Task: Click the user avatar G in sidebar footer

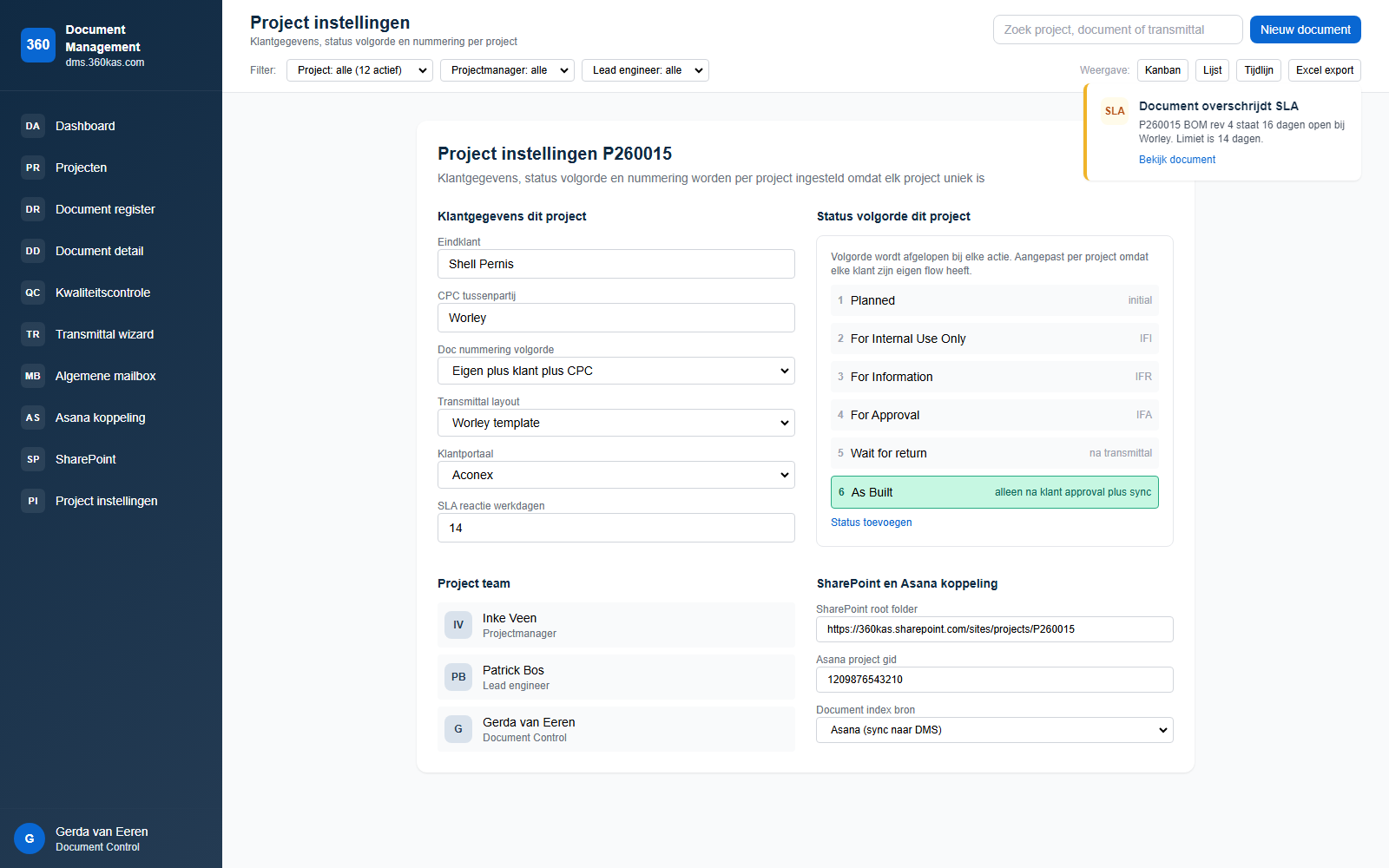Action: click(x=30, y=838)
